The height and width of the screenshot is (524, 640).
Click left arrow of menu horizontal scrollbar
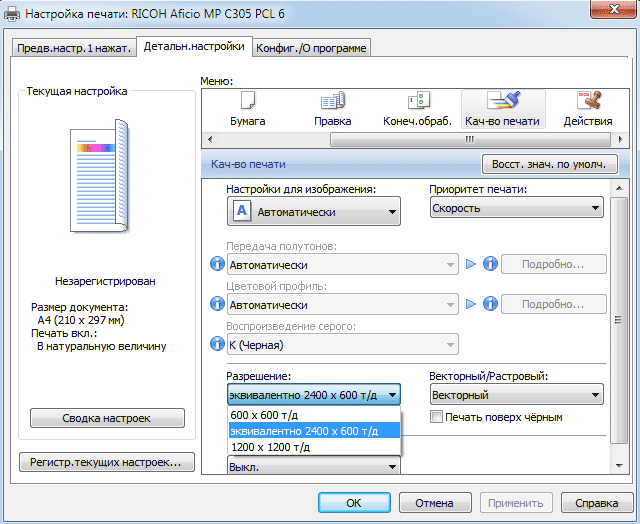pos(210,140)
